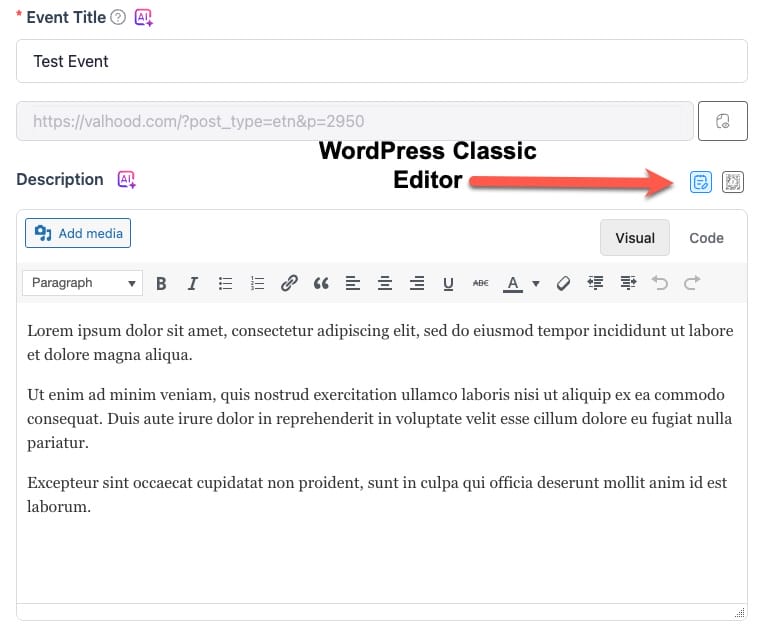The width and height of the screenshot is (768, 638).
Task: Insert a numbered list
Action: [257, 283]
